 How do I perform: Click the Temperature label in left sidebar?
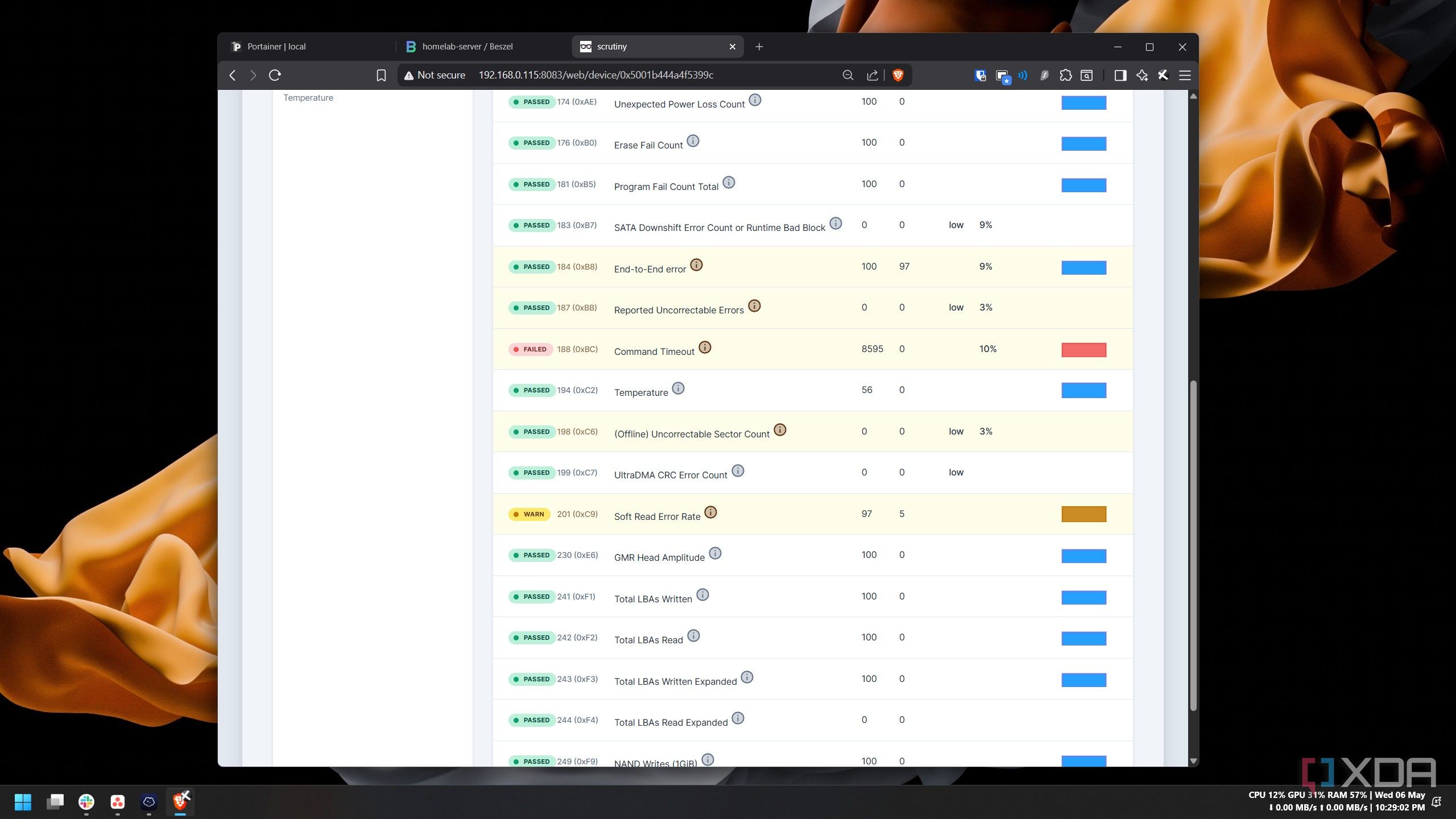[x=308, y=98]
